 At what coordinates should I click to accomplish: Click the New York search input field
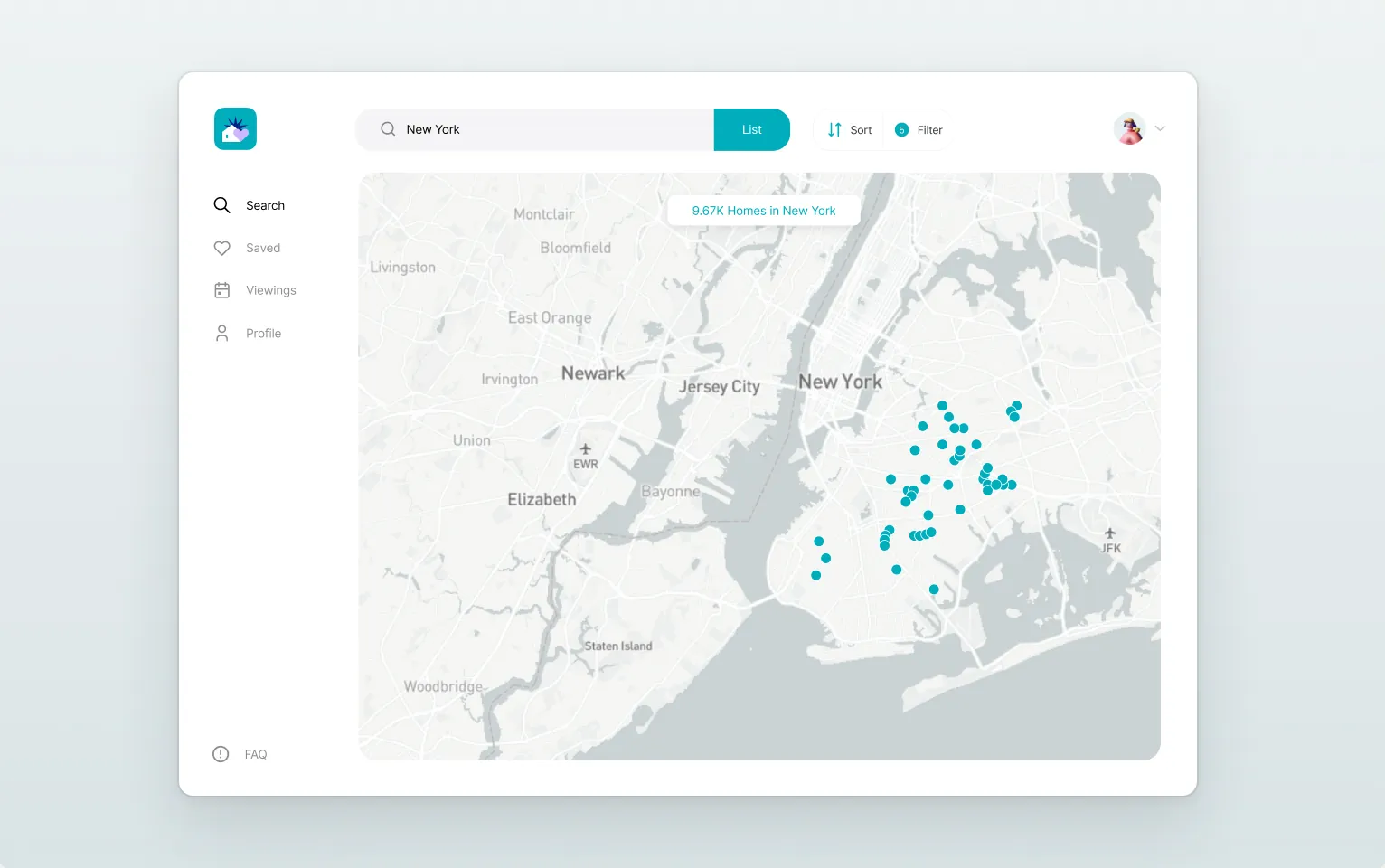coord(535,129)
